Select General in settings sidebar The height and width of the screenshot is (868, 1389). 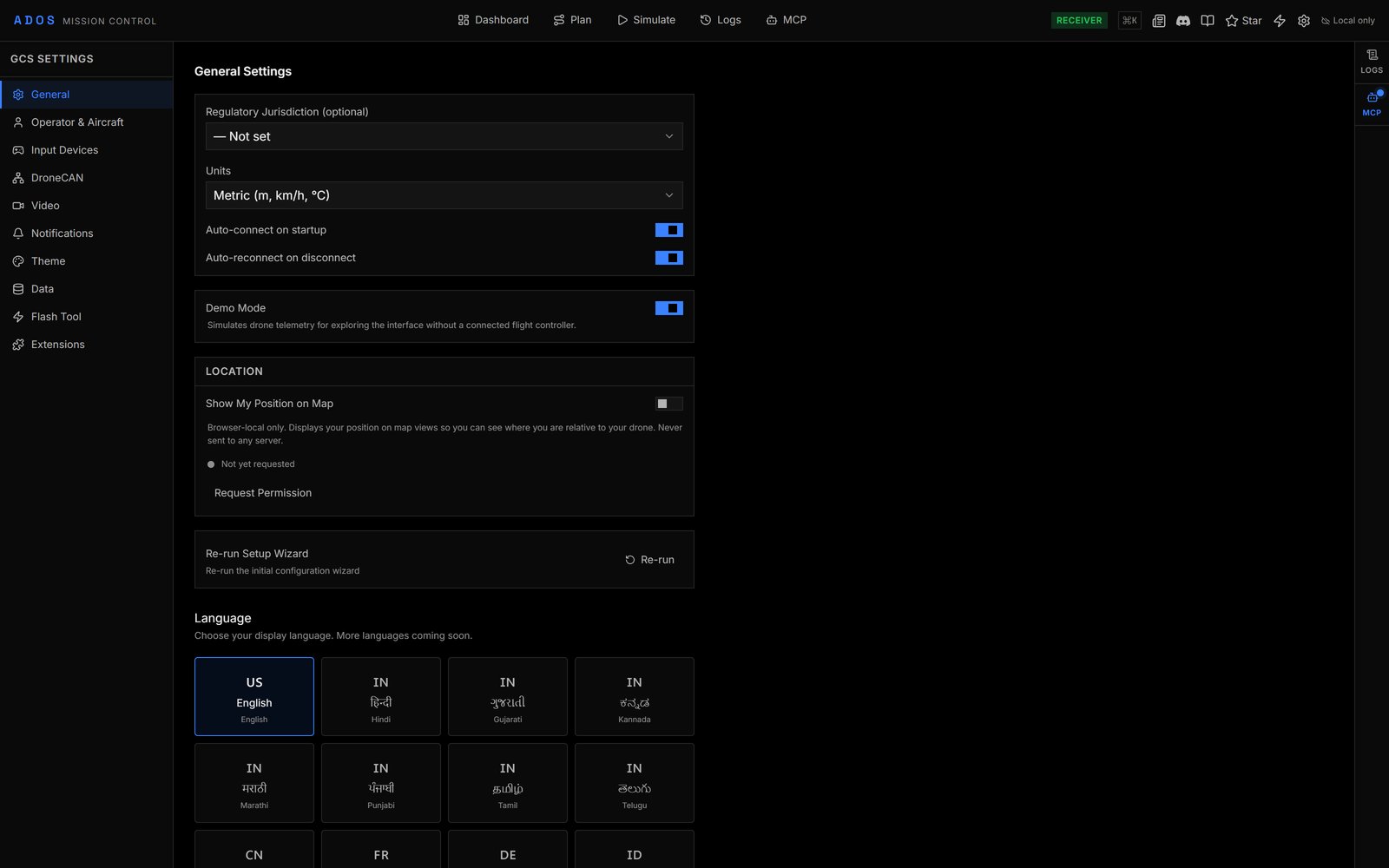[x=87, y=95]
